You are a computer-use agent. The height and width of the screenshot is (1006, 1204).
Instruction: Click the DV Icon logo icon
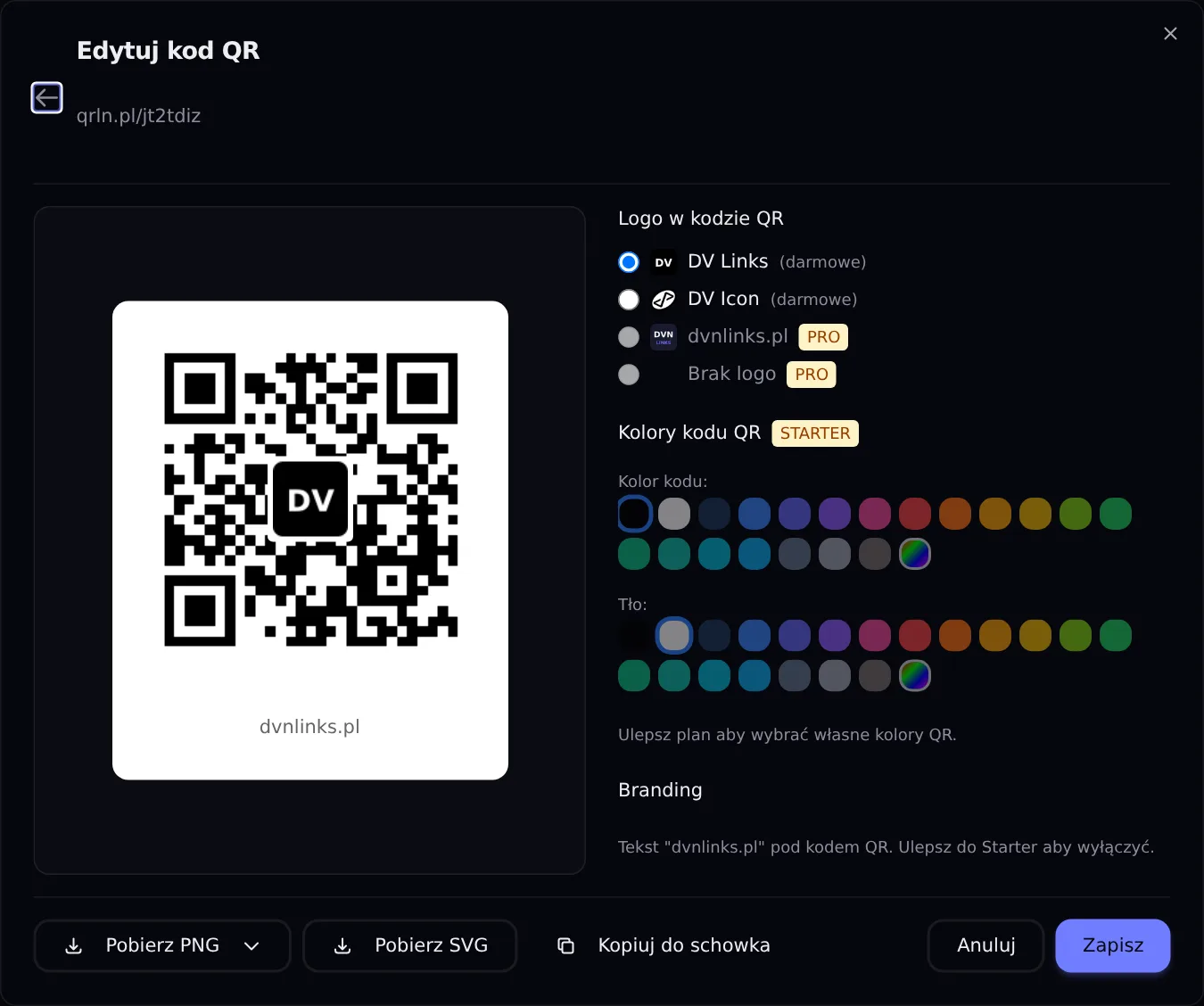click(x=664, y=300)
